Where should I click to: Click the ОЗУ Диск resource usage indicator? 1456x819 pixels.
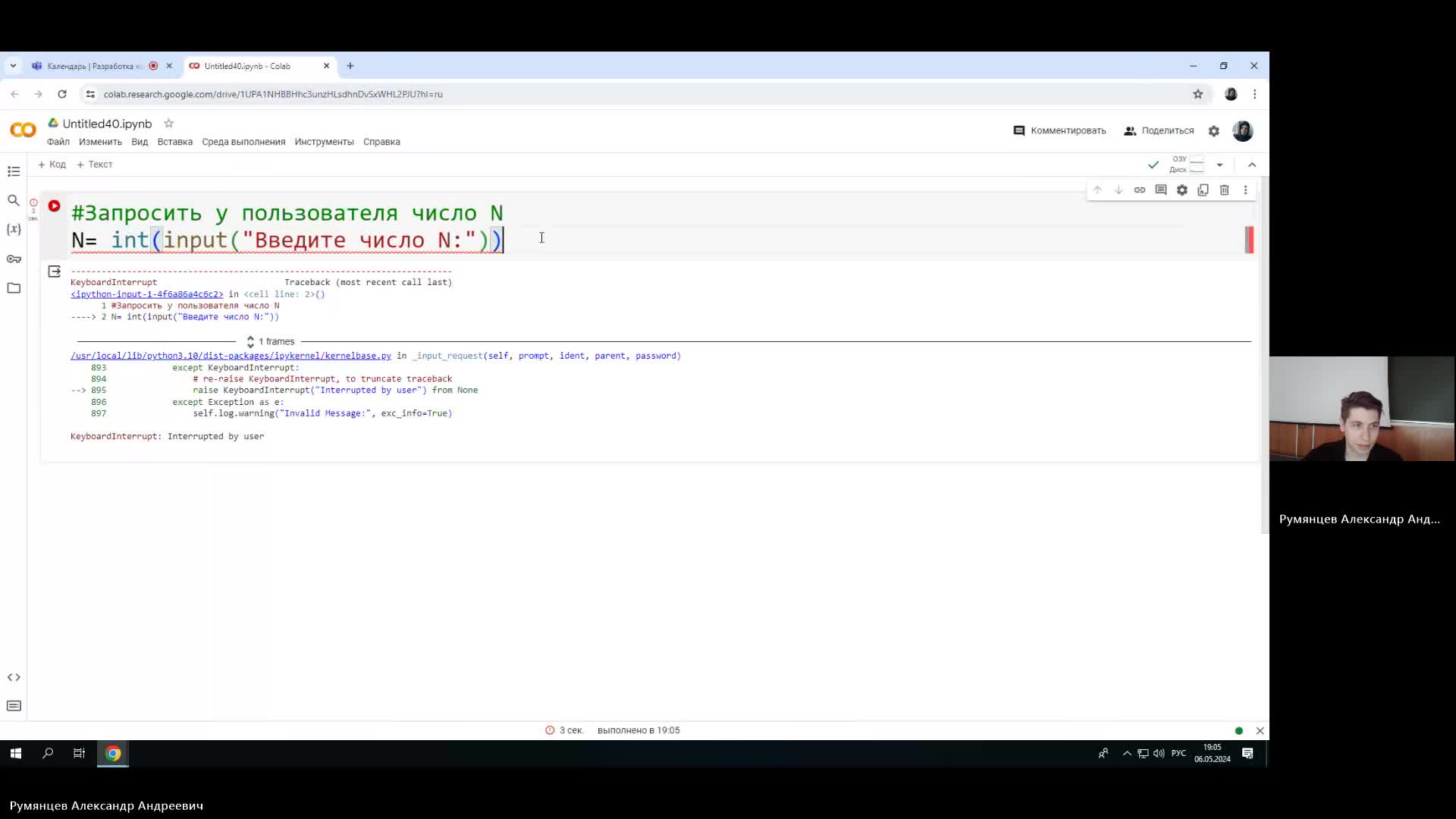pos(1187,165)
